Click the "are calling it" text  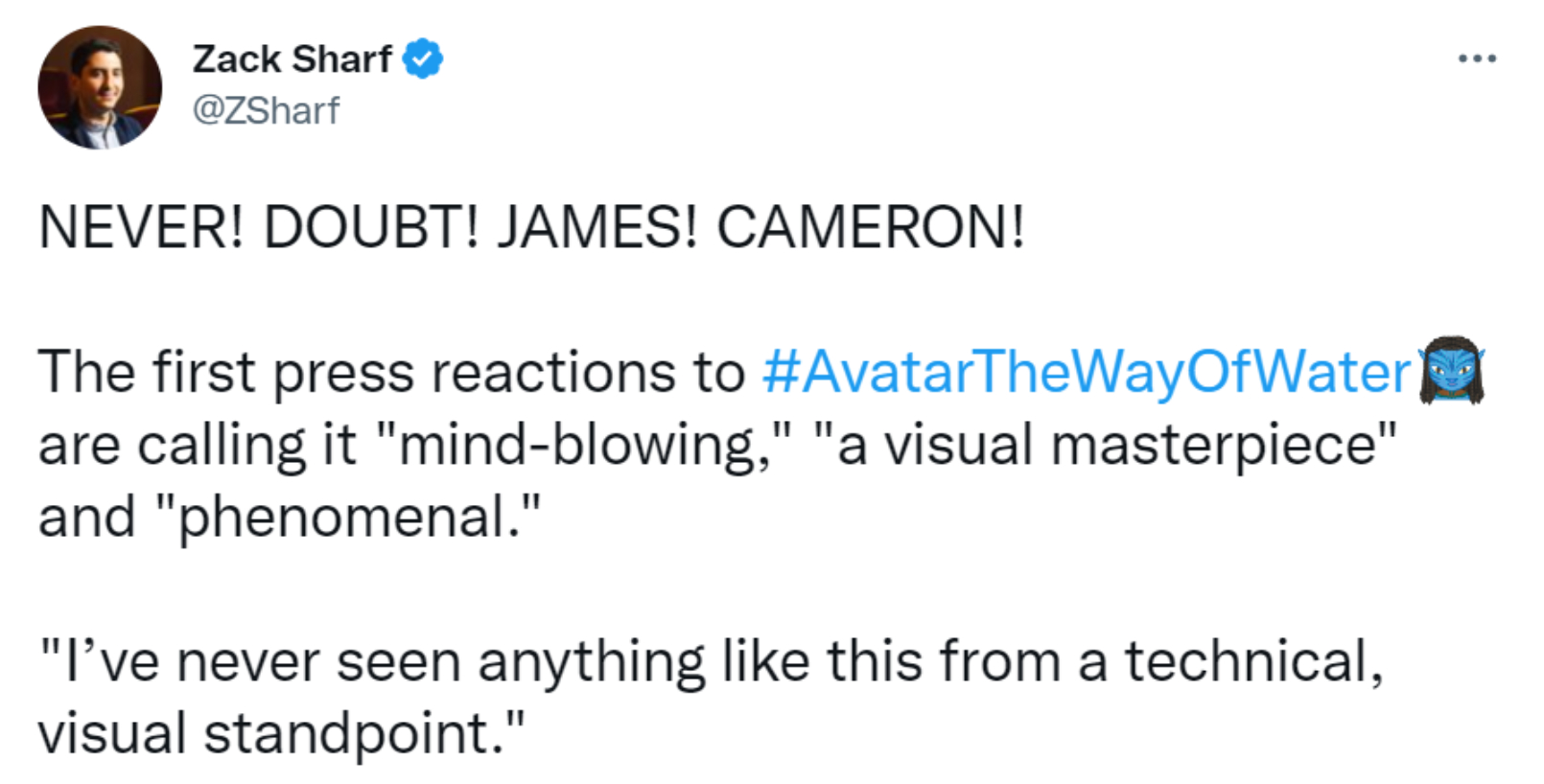197,445
